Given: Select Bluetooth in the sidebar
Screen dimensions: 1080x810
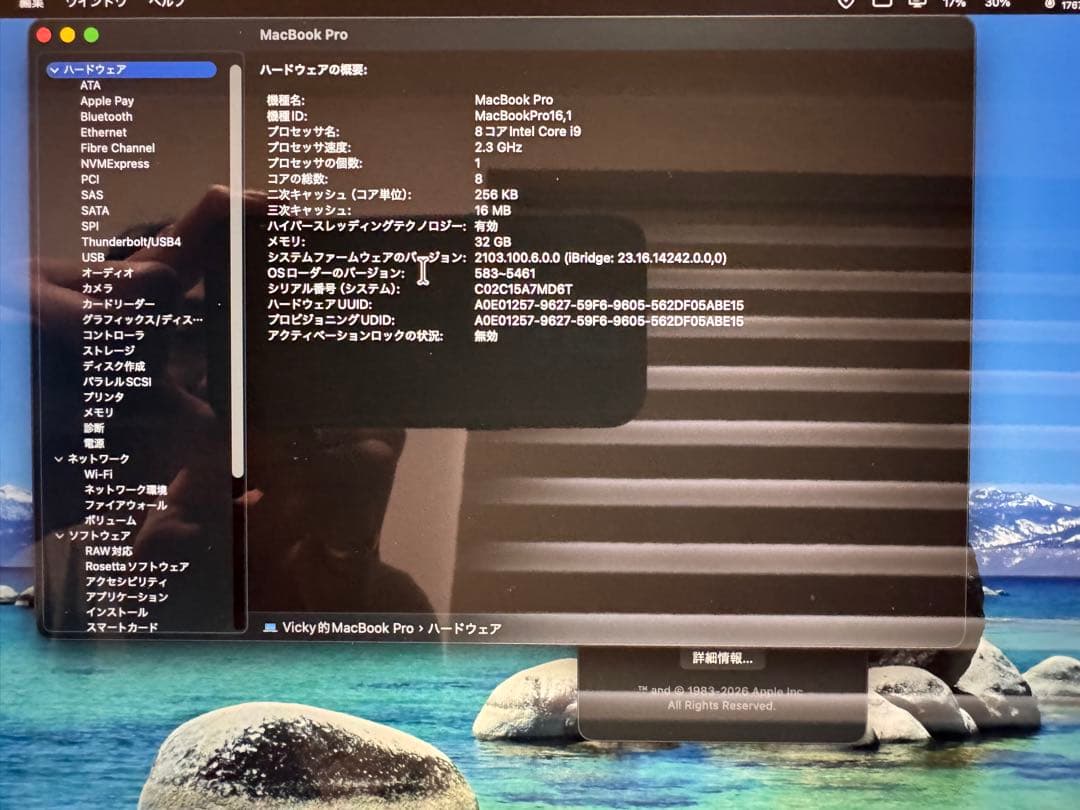Looking at the screenshot, I should pos(106,117).
